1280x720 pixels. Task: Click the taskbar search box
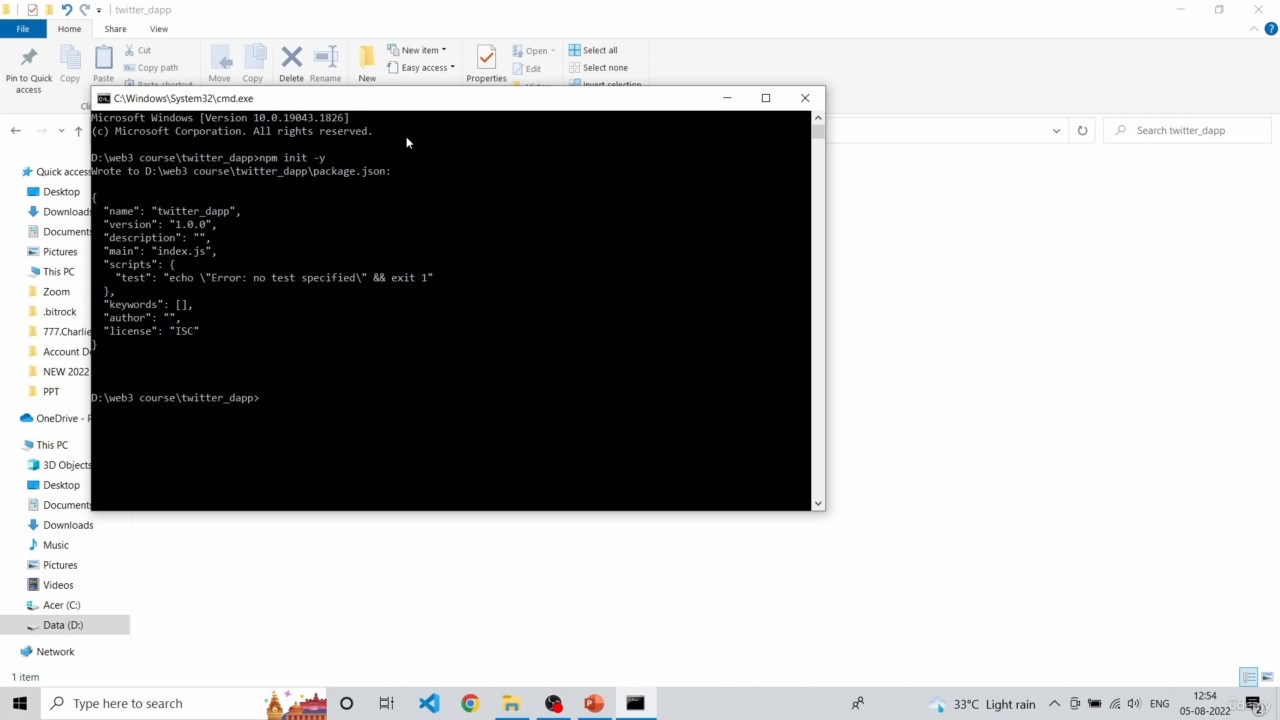point(185,703)
